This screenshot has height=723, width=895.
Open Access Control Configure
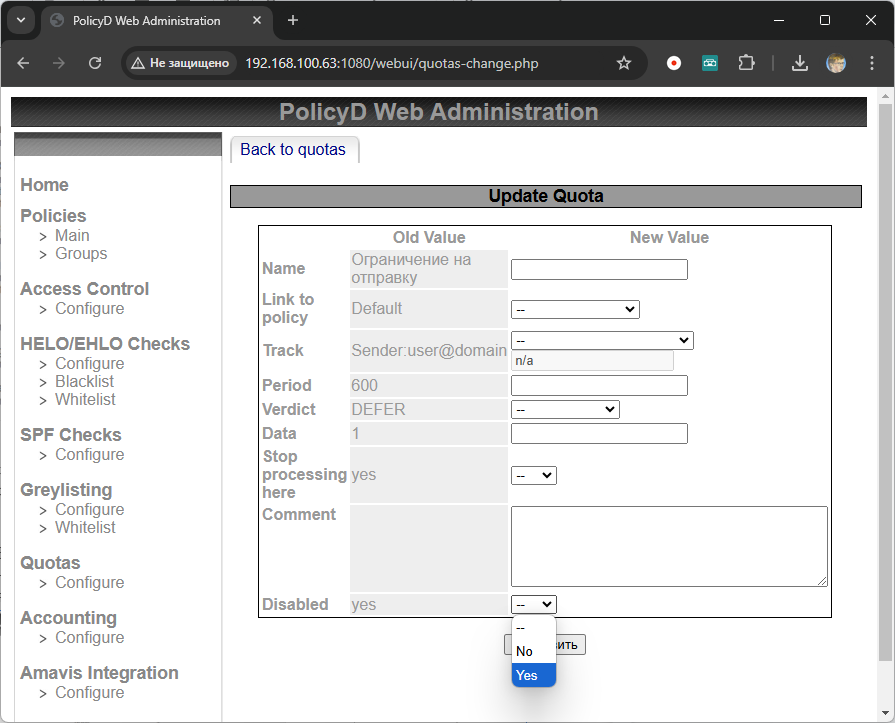(90, 308)
